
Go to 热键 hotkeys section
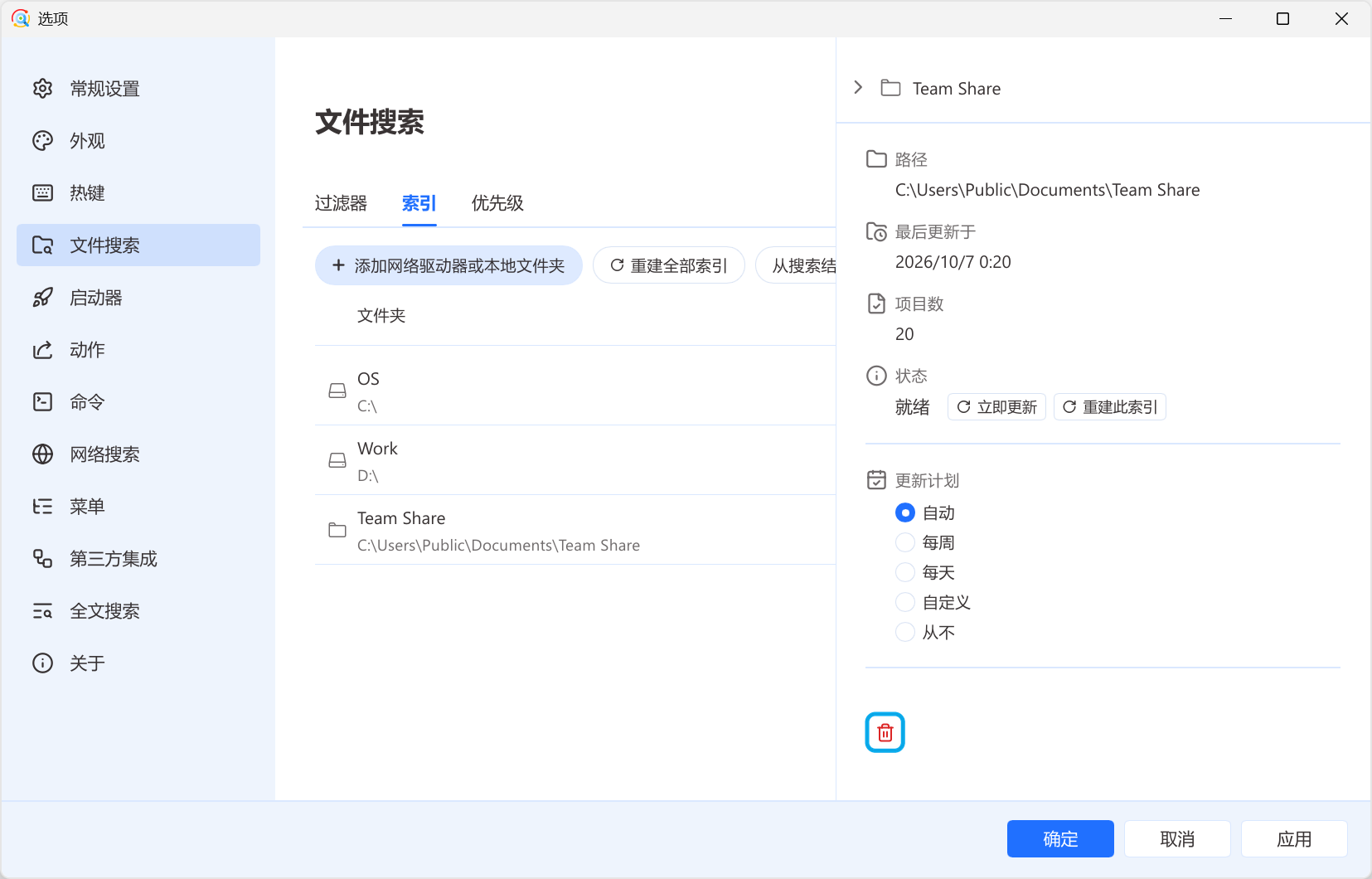pyautogui.click(x=138, y=193)
